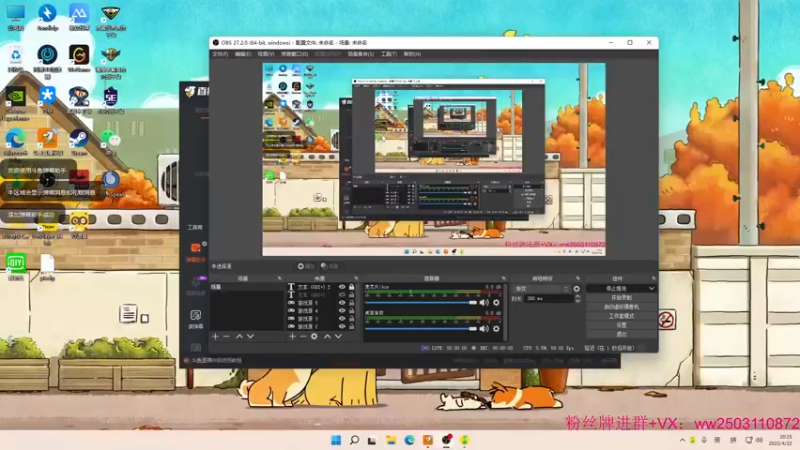Unlock the 文本 (GDI+) 2 source
Image resolution: width=800 pixels, height=450 pixels.
click(352, 287)
